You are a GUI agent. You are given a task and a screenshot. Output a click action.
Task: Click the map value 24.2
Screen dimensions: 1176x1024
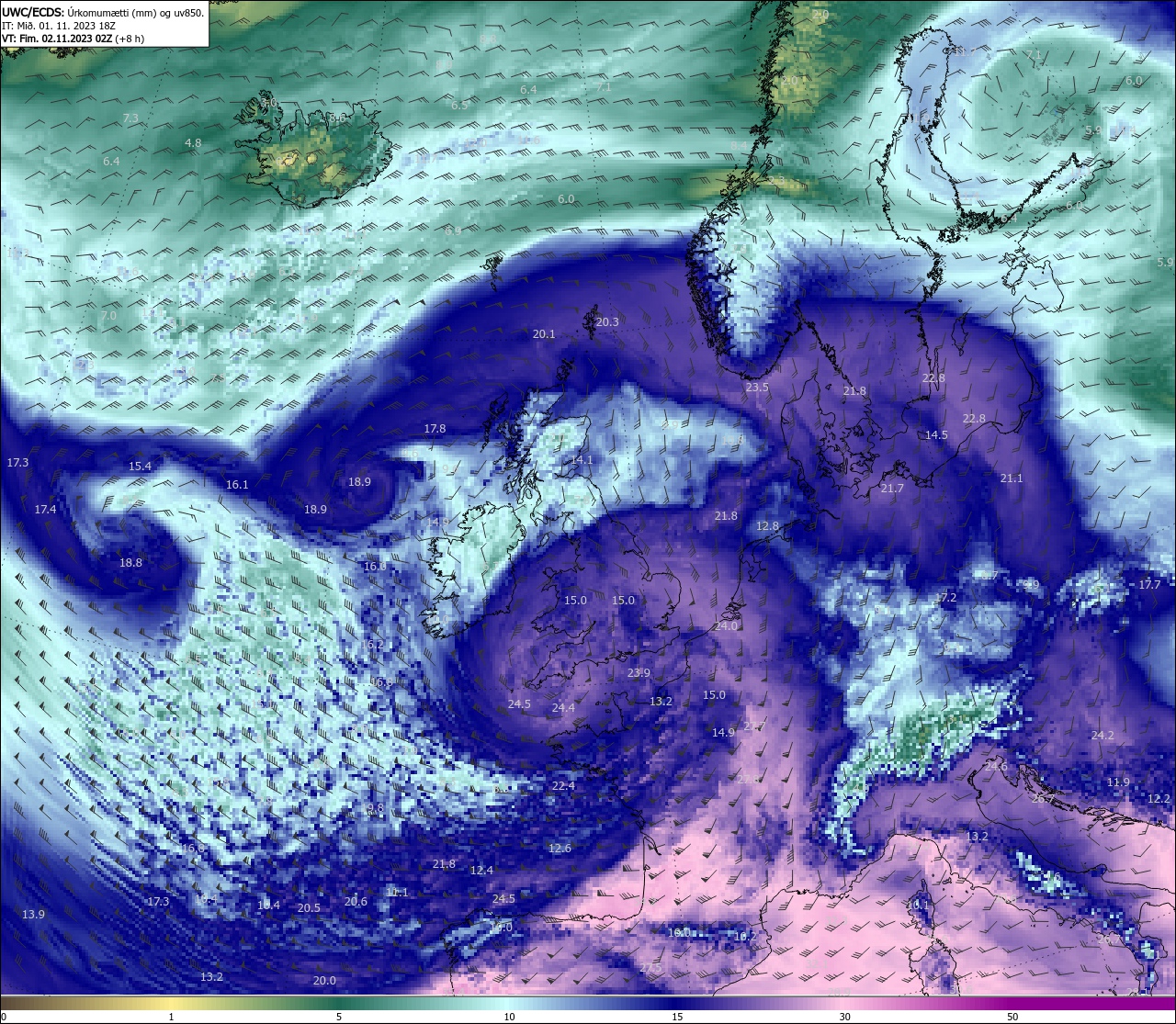click(x=1102, y=736)
